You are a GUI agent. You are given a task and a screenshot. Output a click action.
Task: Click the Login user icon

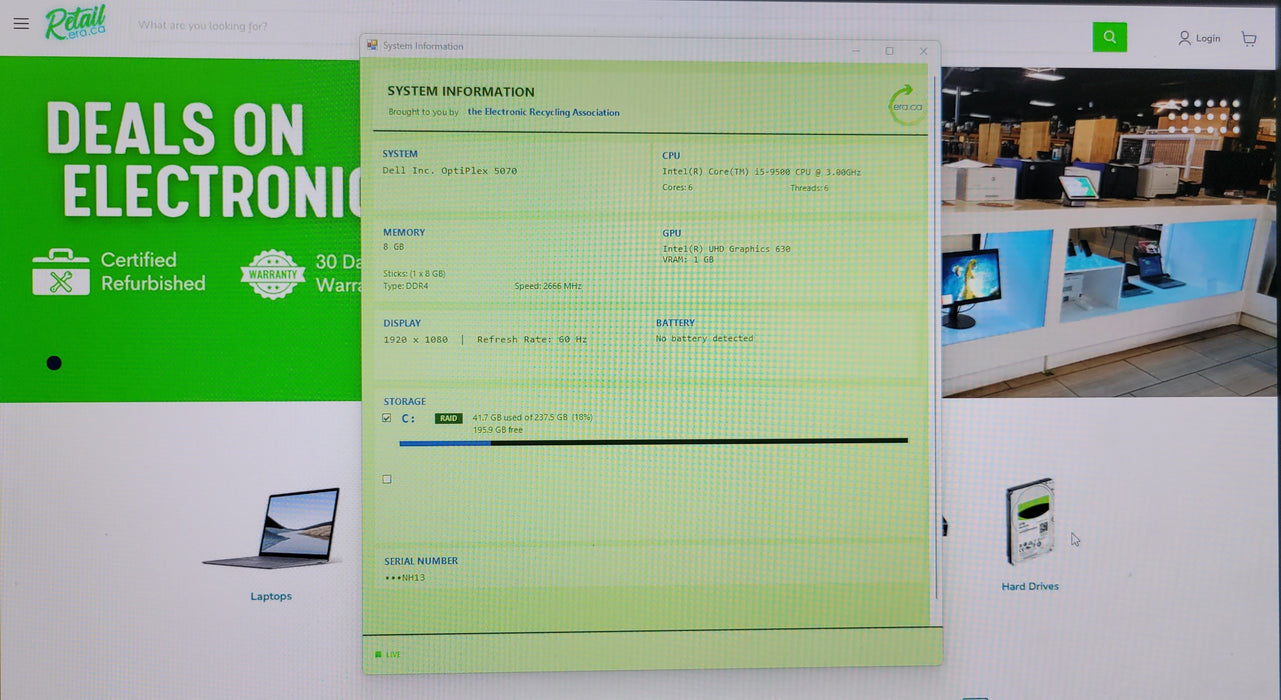[x=1184, y=38]
